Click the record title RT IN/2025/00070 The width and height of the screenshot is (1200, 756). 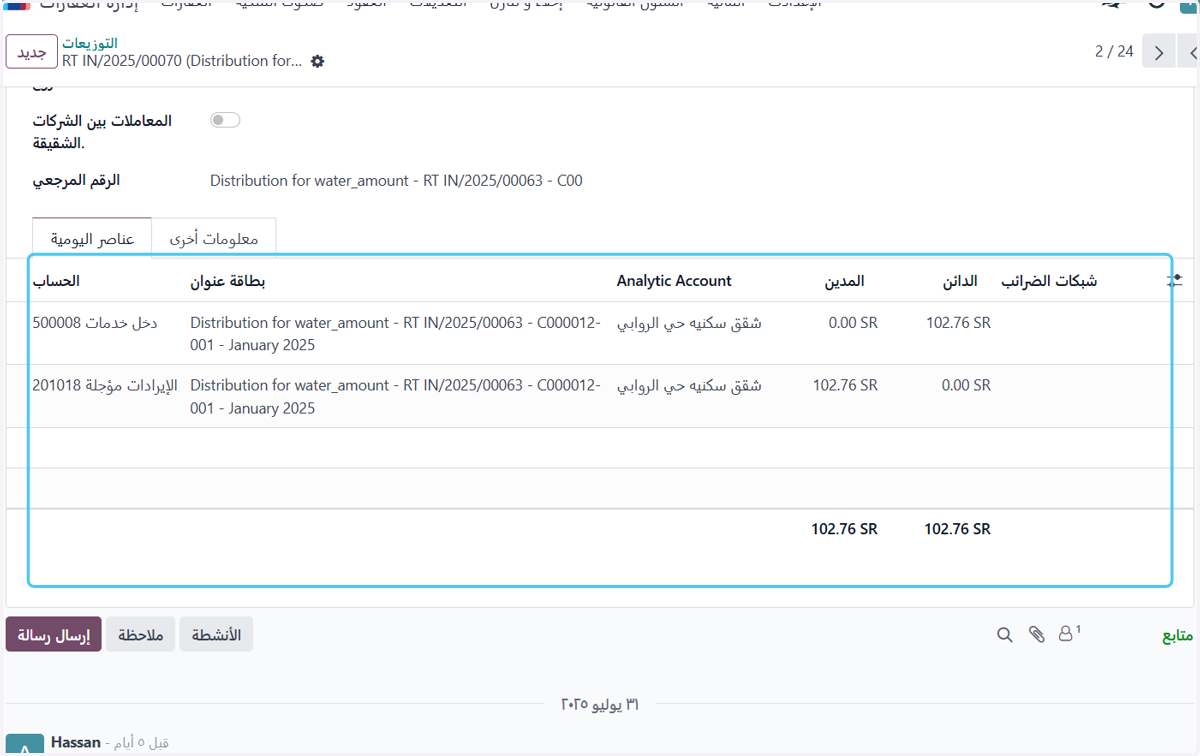coord(182,61)
